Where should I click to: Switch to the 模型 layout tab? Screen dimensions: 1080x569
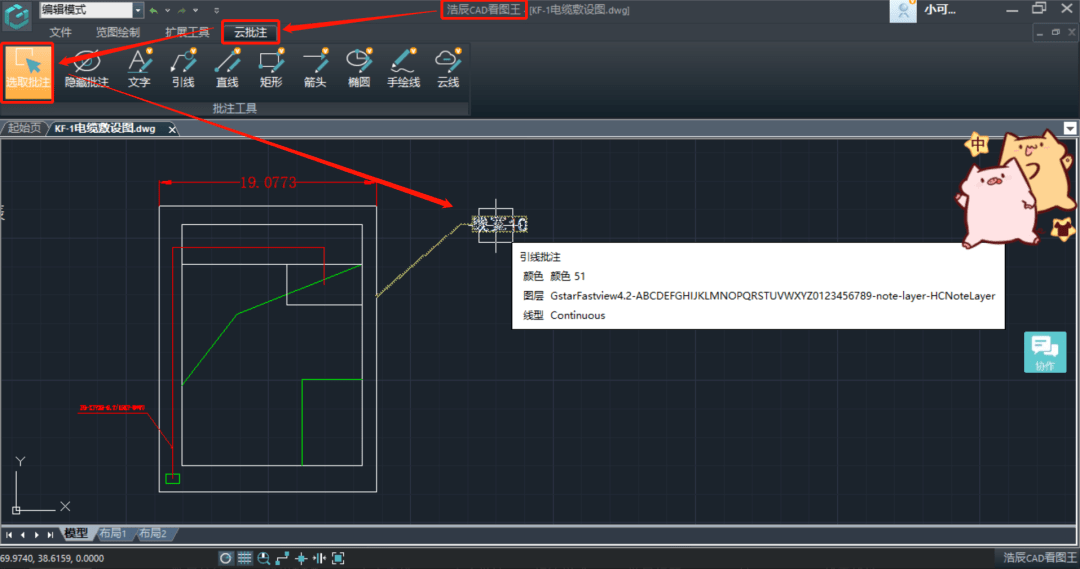(x=76, y=533)
